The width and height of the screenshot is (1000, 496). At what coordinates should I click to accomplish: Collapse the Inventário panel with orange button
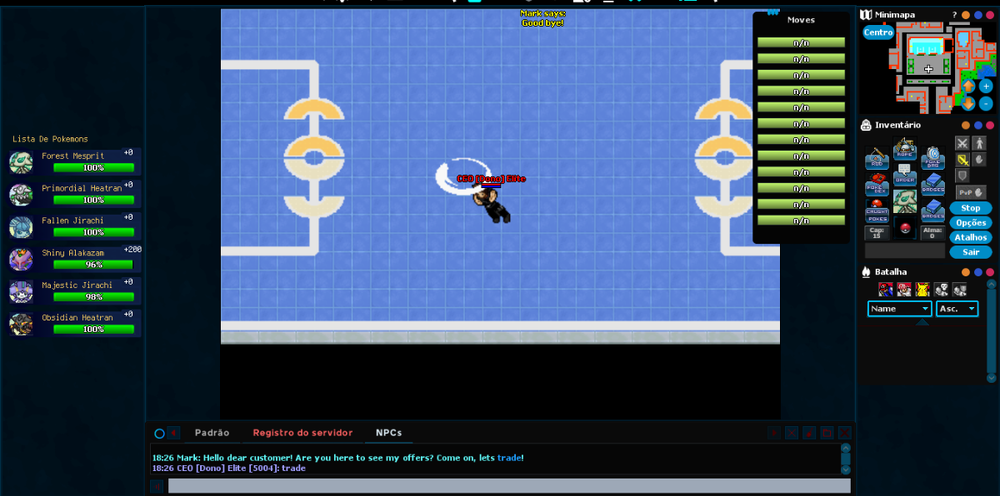[x=966, y=125]
